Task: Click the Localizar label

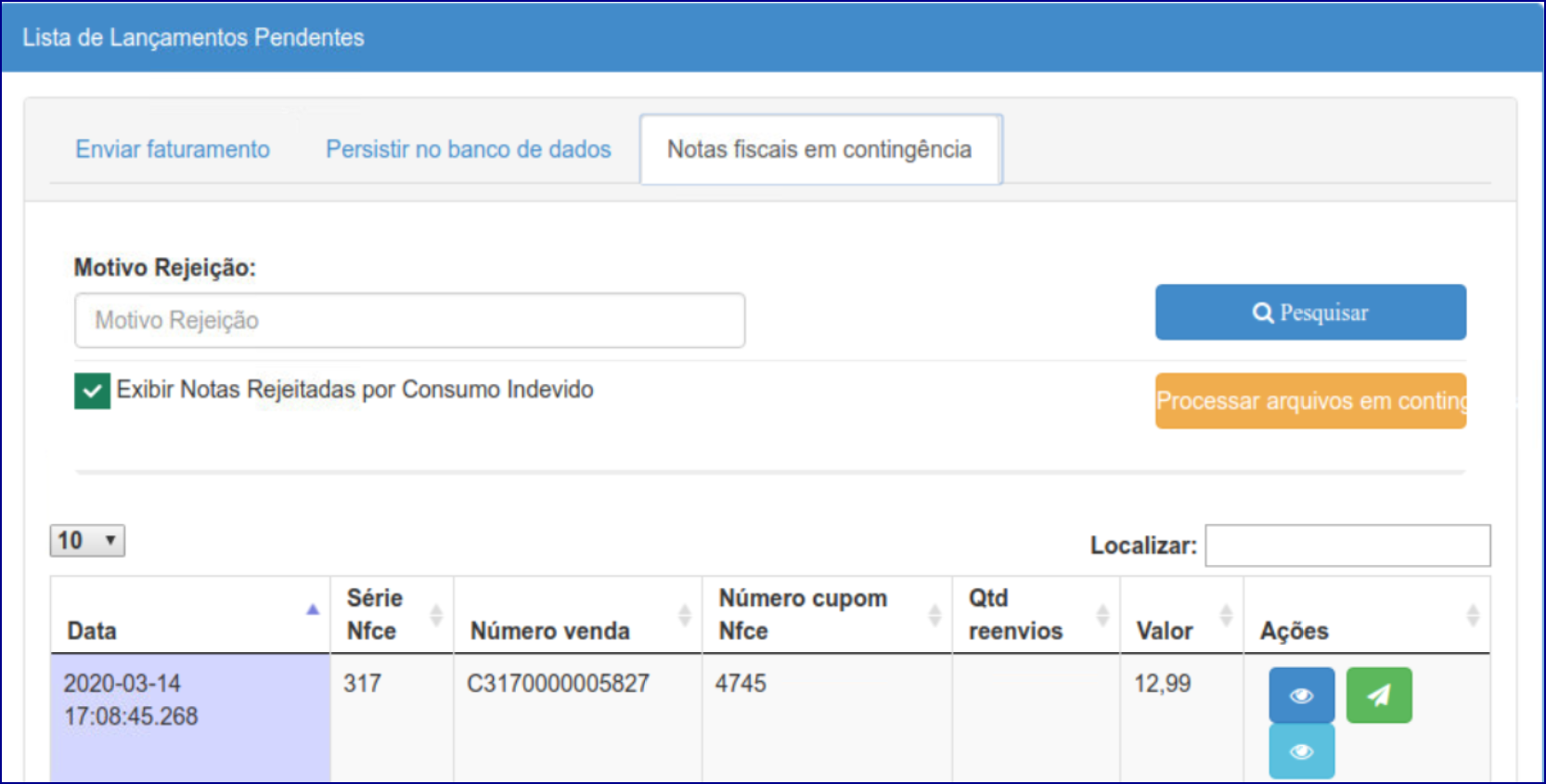Action: coord(1143,546)
